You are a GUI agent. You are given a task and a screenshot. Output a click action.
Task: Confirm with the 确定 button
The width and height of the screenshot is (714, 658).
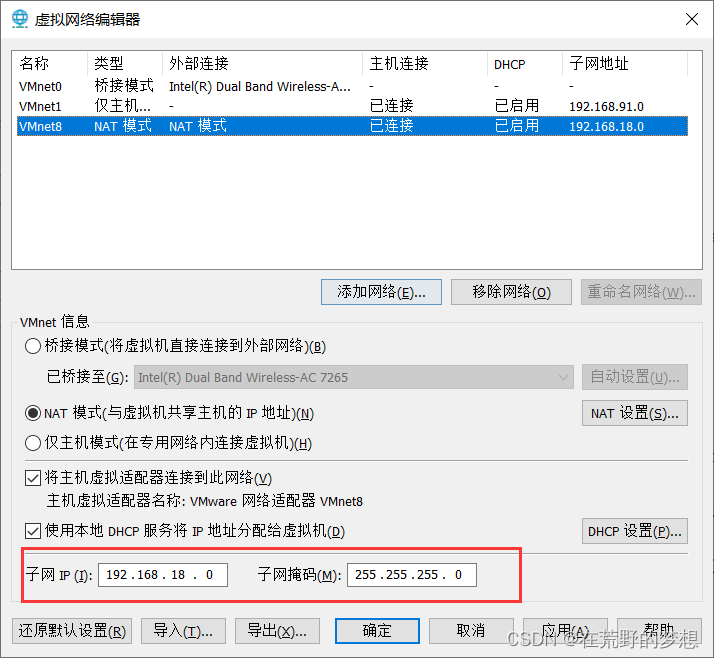pyautogui.click(x=377, y=631)
